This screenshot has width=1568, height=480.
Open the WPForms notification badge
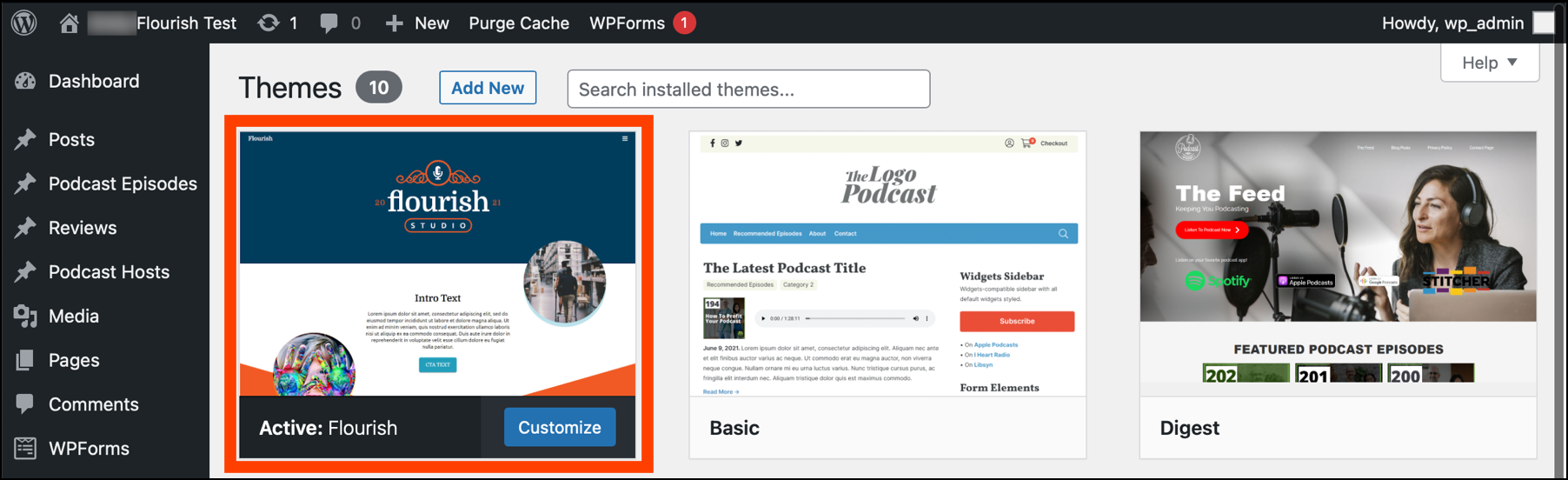coord(684,23)
